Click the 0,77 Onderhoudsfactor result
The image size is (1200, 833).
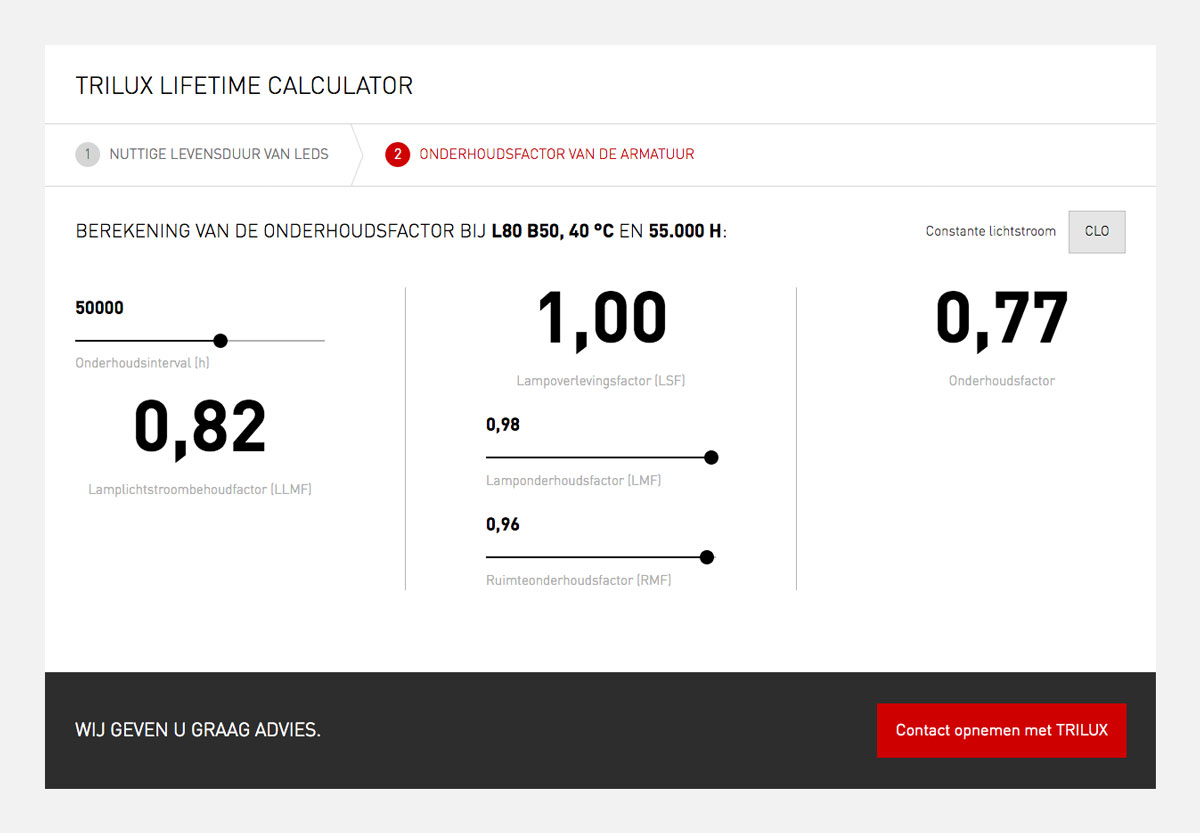tap(1002, 319)
